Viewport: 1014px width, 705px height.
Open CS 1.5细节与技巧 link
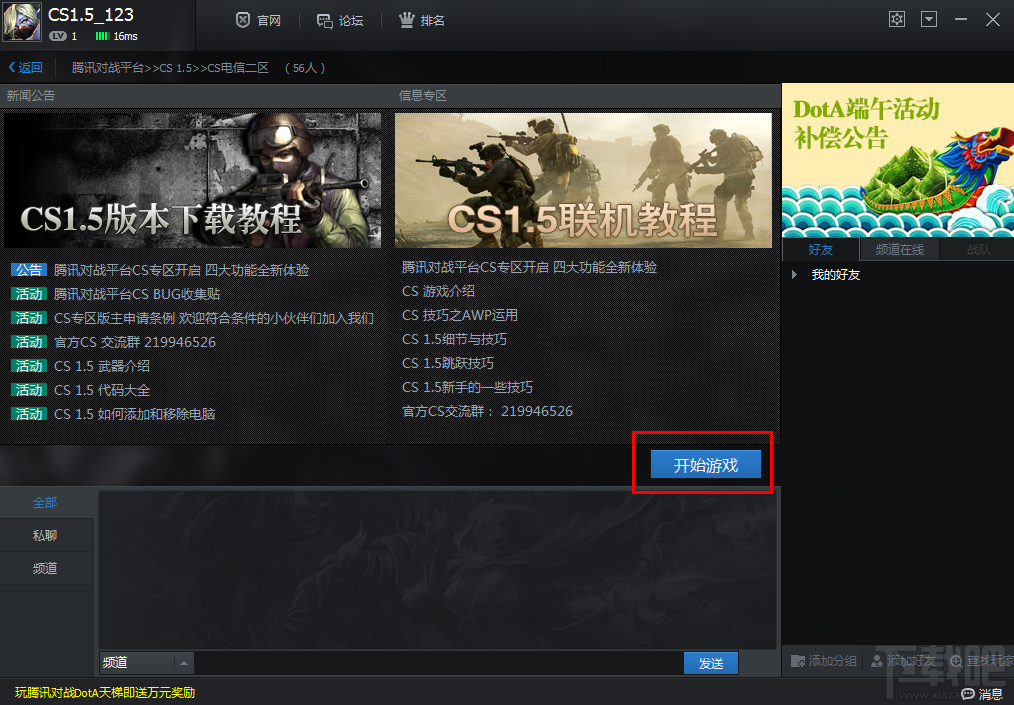455,339
